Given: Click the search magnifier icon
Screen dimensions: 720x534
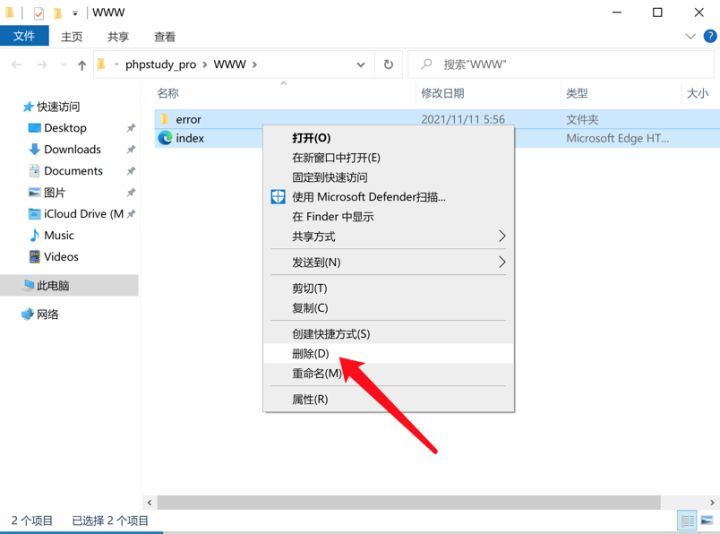Looking at the screenshot, I should (x=427, y=64).
